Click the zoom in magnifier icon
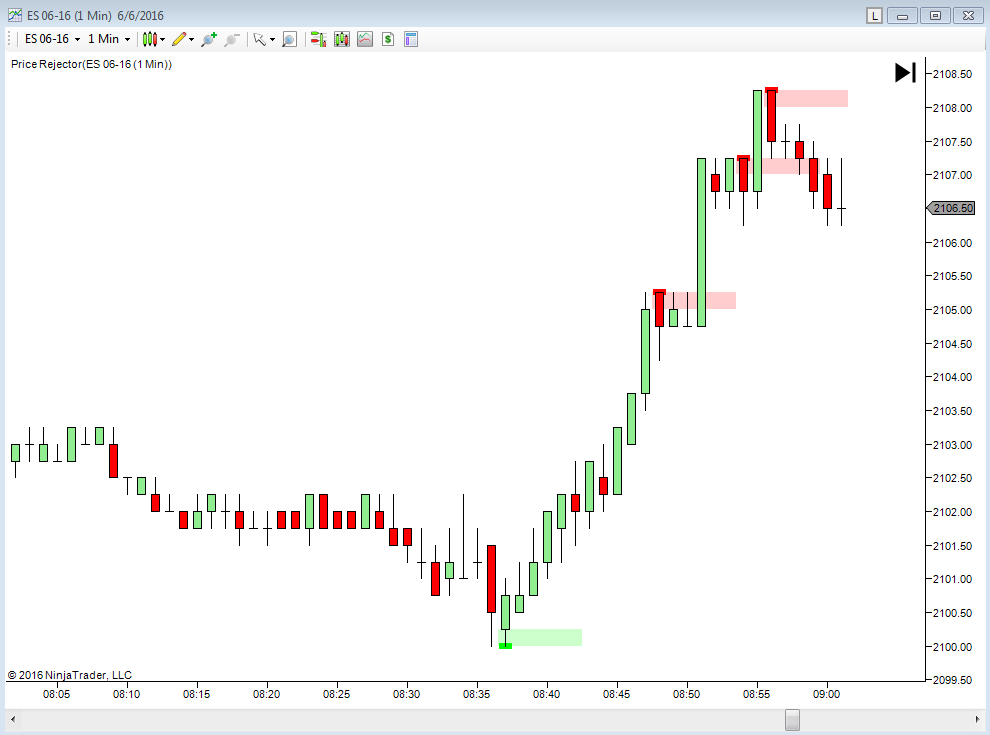 click(208, 39)
